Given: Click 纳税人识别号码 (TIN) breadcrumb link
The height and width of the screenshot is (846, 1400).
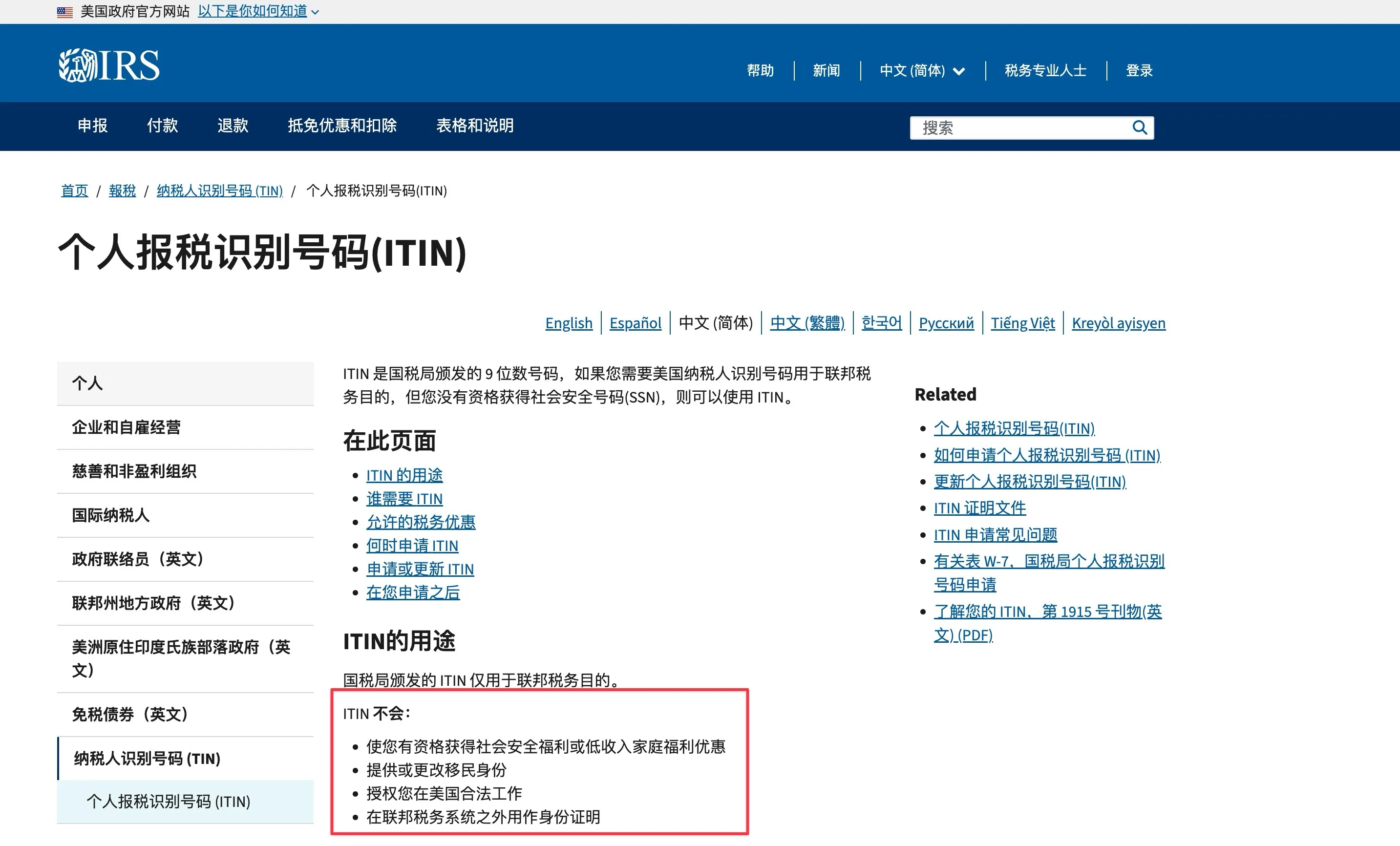Looking at the screenshot, I should [x=220, y=191].
